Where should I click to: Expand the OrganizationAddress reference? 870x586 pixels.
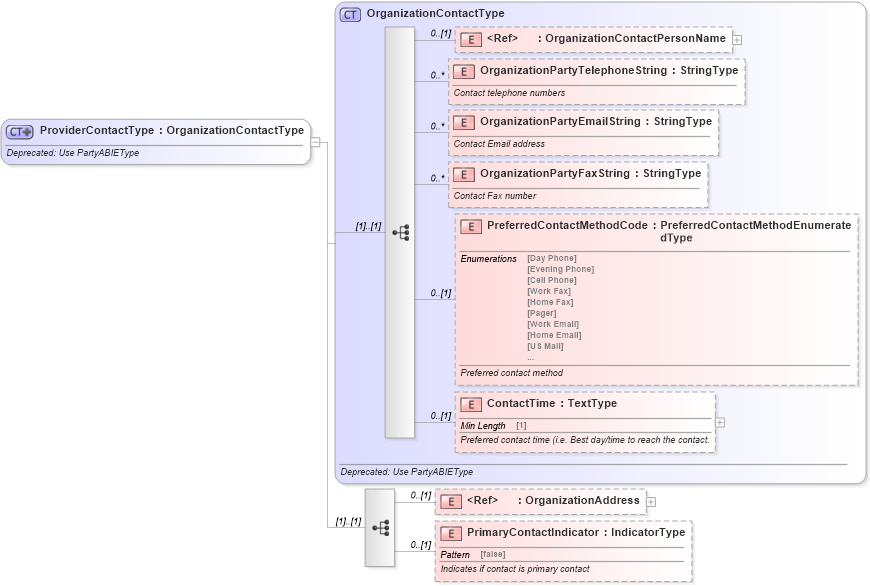point(651,500)
